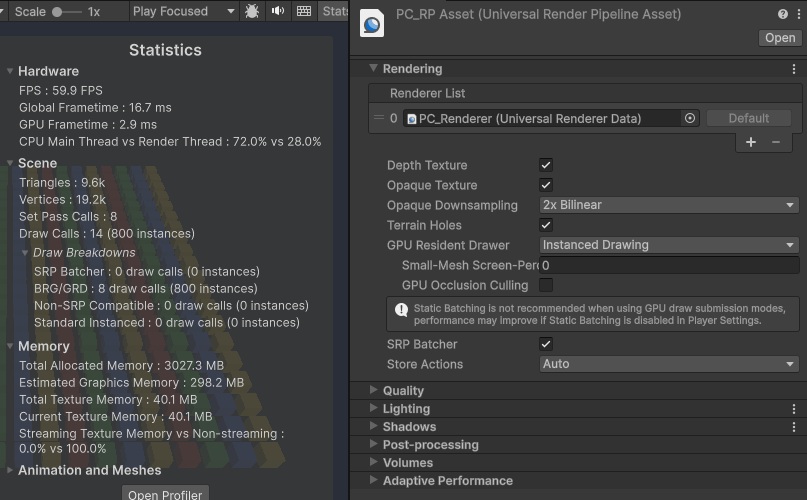This screenshot has width=807, height=500.
Task: Open the GPU Resident Drawer dropdown
Action: point(669,245)
